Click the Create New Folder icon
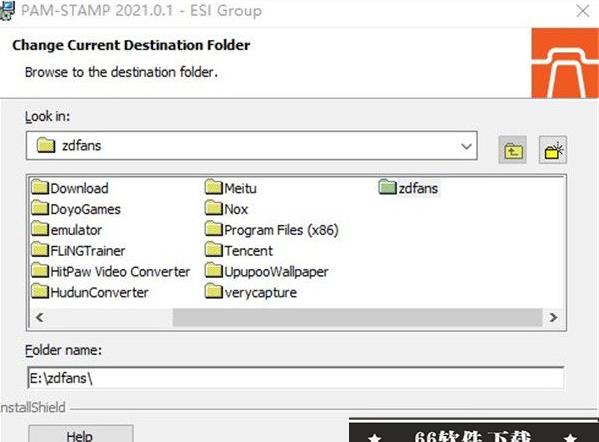 click(553, 150)
